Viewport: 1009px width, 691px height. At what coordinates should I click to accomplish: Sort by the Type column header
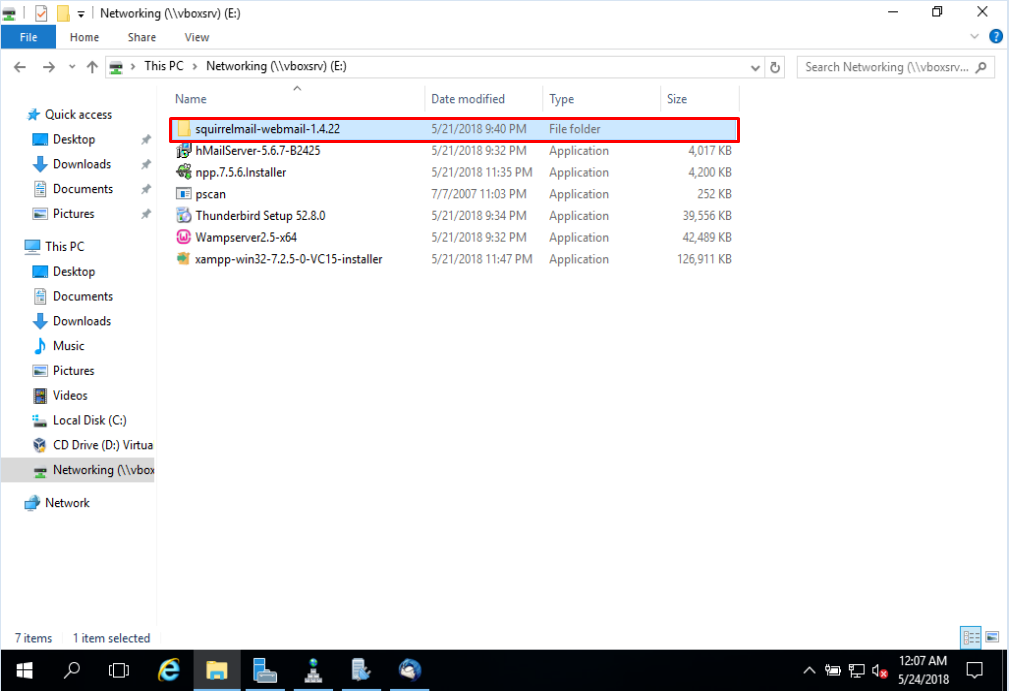tap(561, 99)
